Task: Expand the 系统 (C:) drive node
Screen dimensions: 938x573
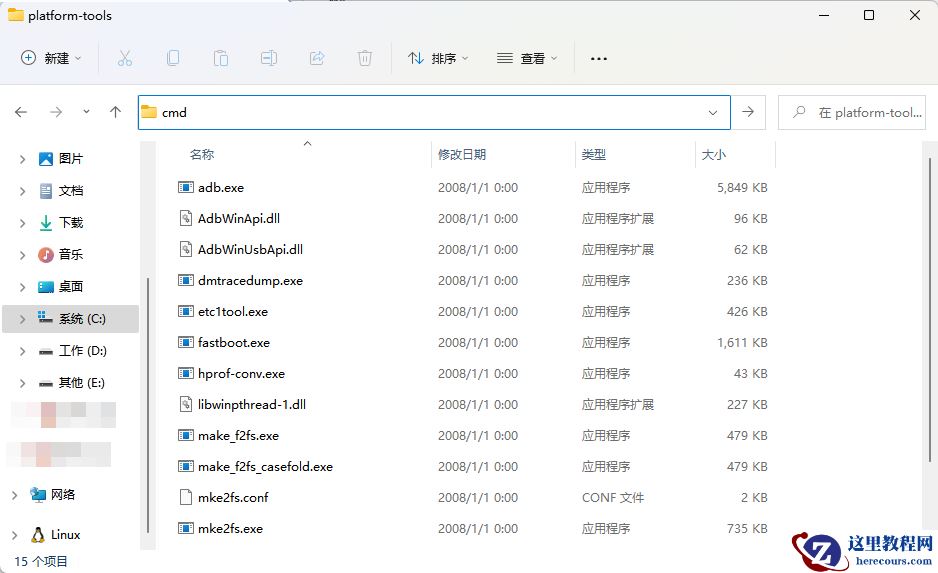Action: pos(22,319)
